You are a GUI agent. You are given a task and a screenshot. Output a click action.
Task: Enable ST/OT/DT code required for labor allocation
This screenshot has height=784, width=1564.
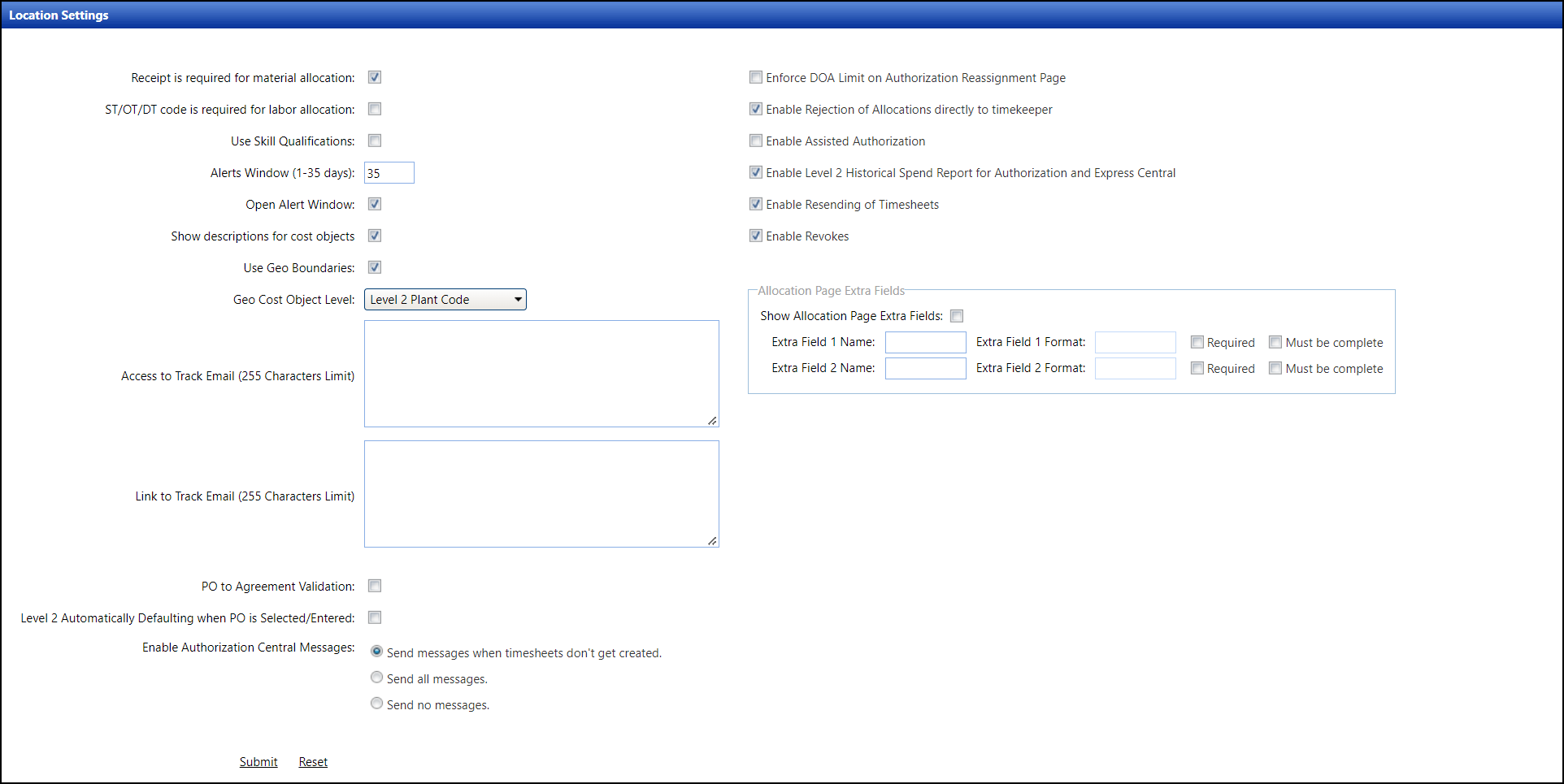pos(375,109)
